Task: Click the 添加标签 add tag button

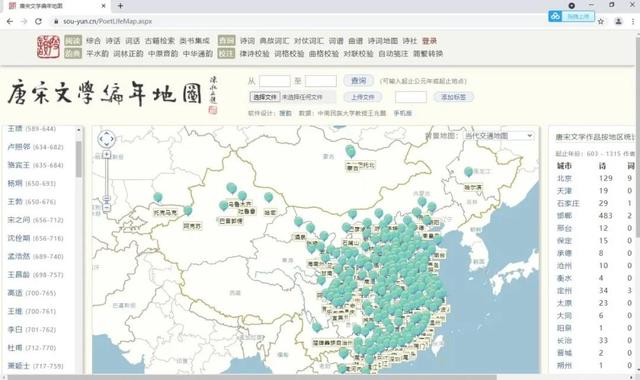Action: [x=453, y=97]
